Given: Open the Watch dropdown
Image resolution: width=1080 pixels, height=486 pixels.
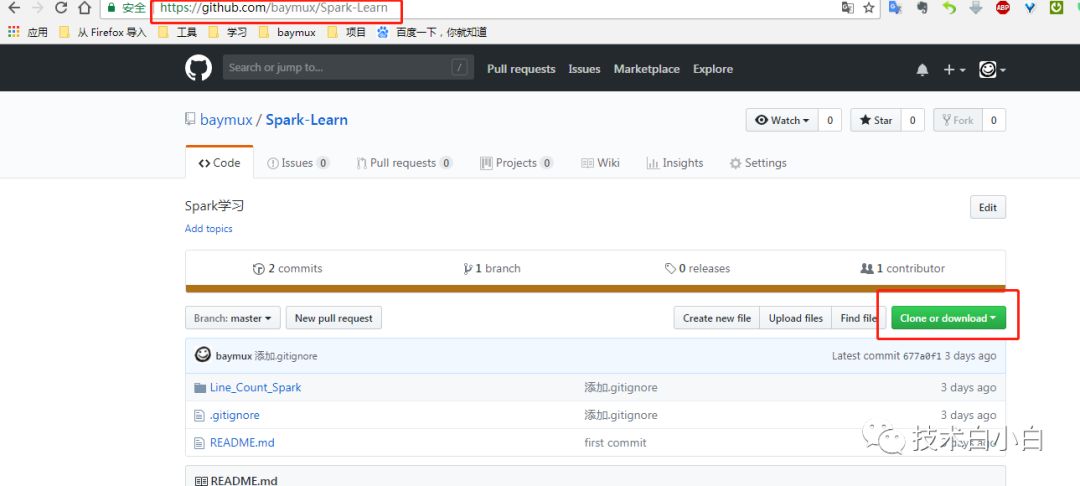Looking at the screenshot, I should tap(782, 120).
